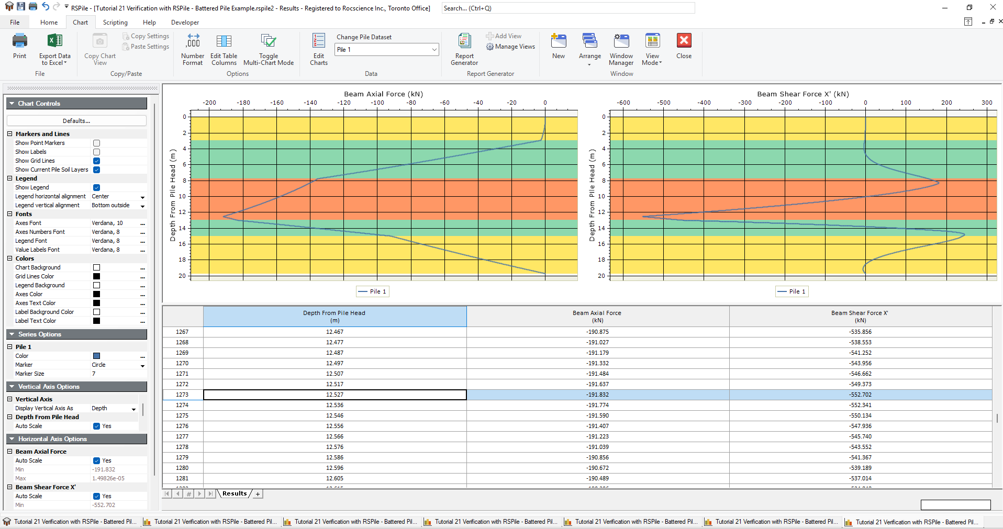This screenshot has width=1003, height=529.
Task: Click Depth From Pile Head column header
Action: tap(335, 316)
